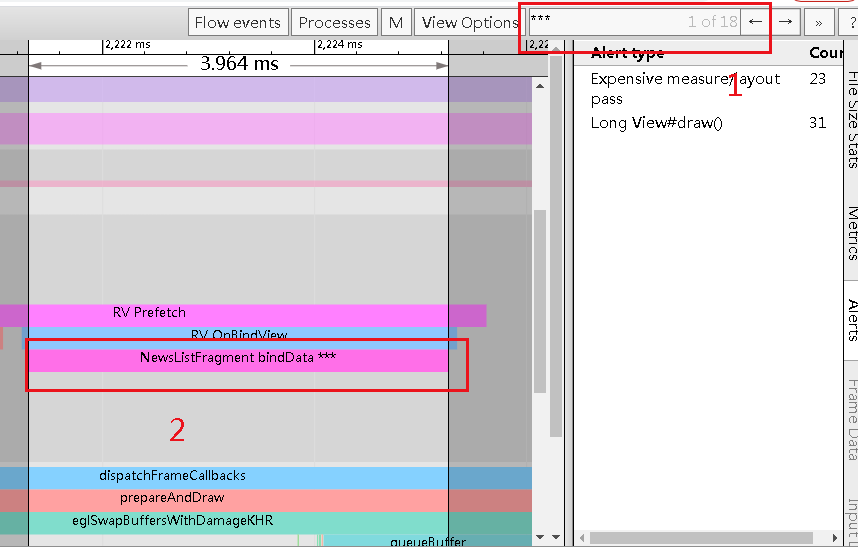This screenshot has width=858, height=548.
Task: Go to next search result arrow
Action: pyautogui.click(x=786, y=22)
